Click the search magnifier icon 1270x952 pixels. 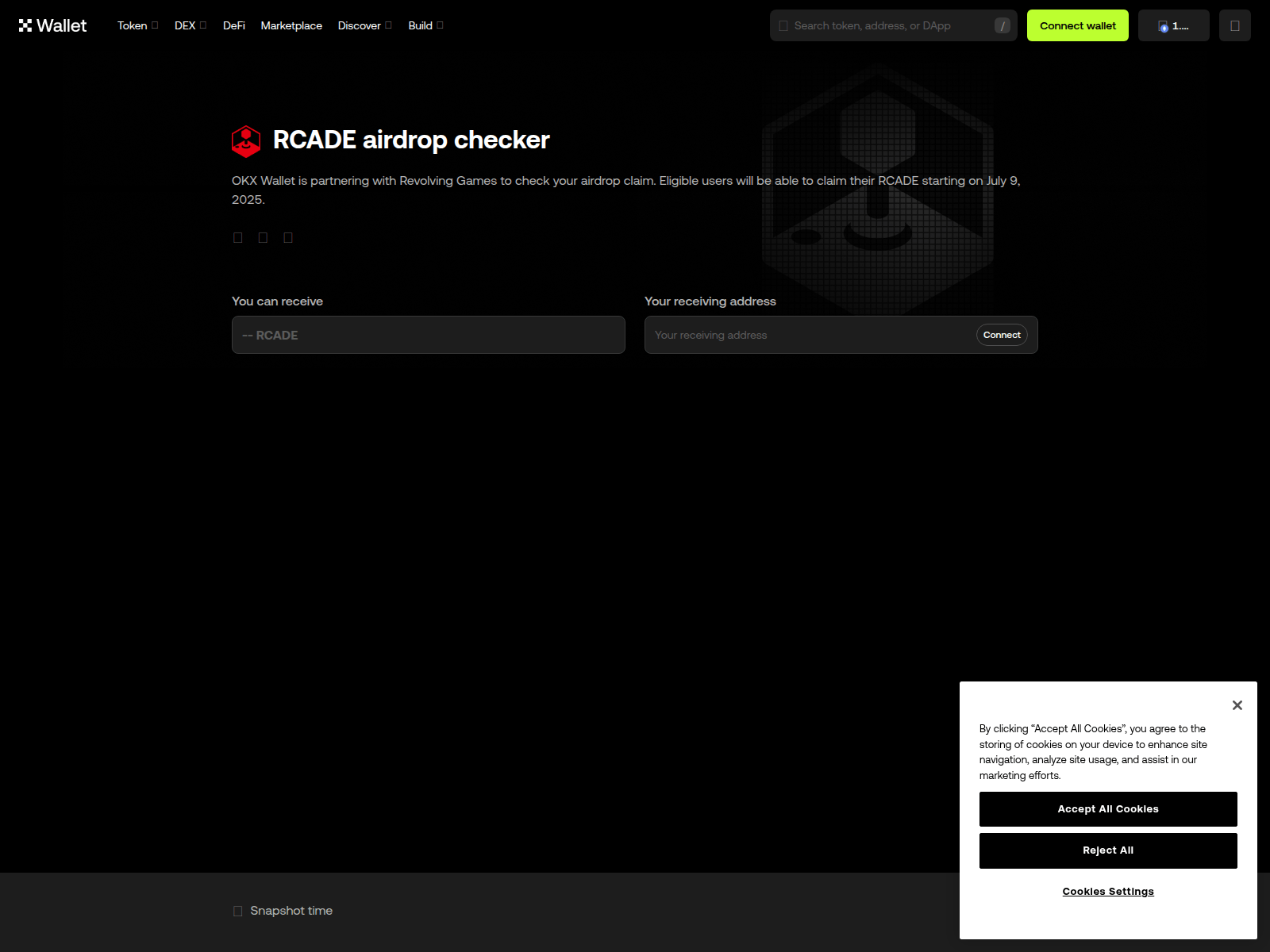[x=783, y=25]
